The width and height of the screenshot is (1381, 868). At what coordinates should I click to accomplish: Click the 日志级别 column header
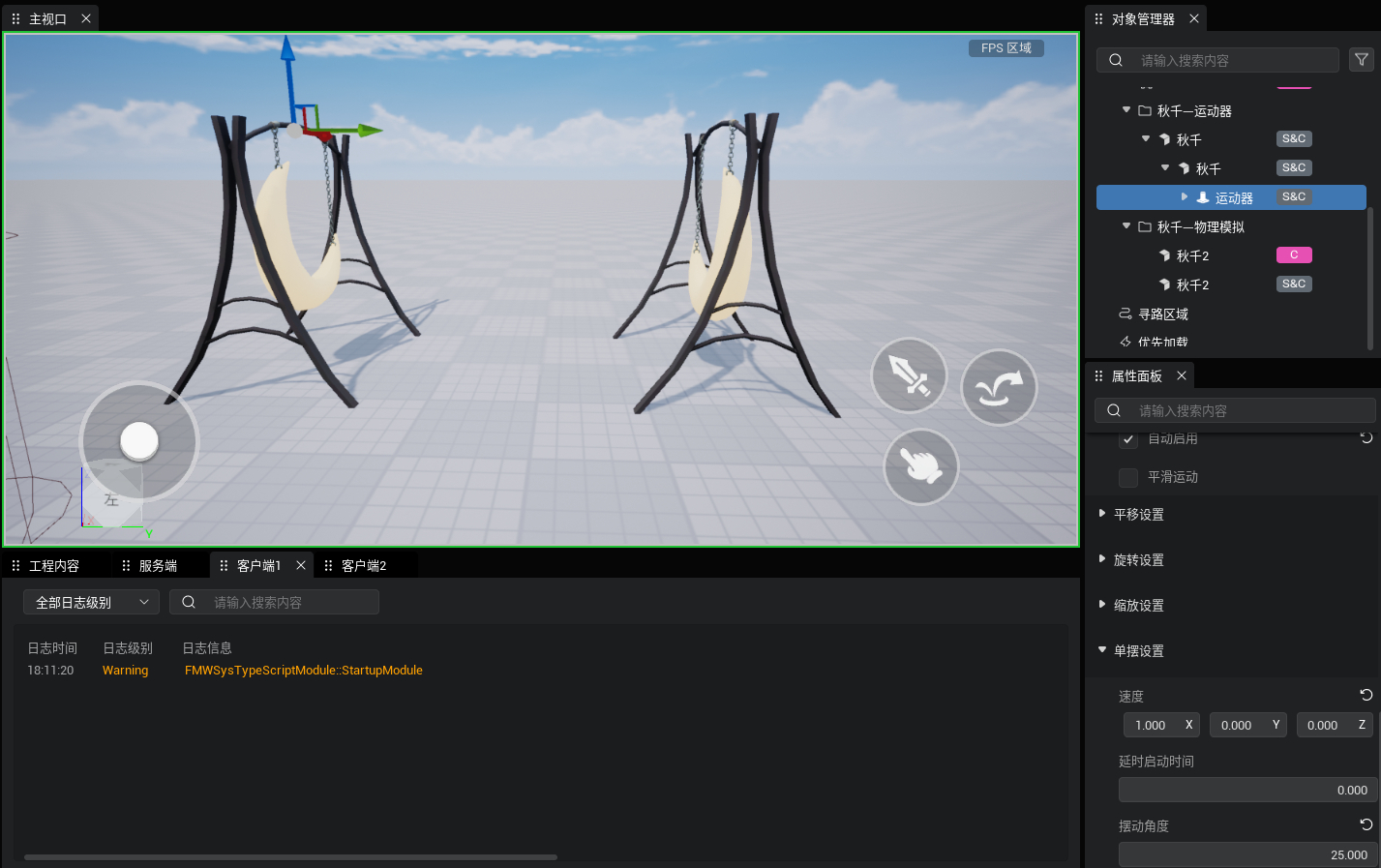(x=128, y=647)
